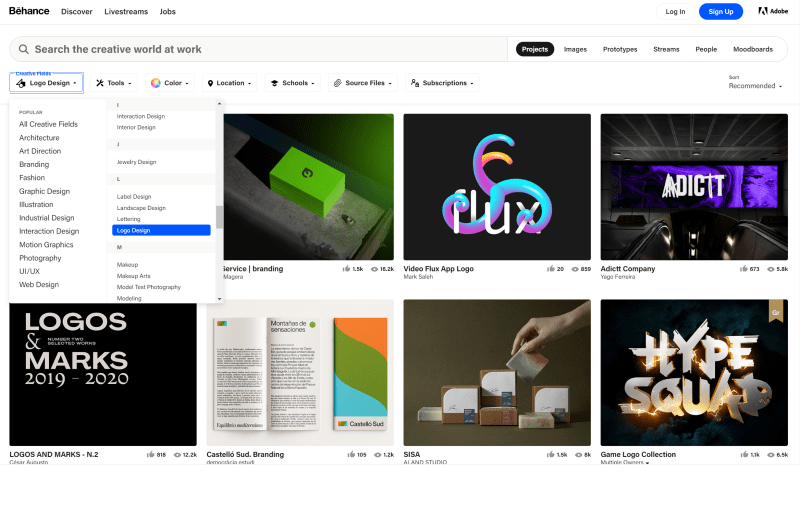
Task: Click the appreciate icon on Castelló Sud. Branding
Action: (353, 454)
